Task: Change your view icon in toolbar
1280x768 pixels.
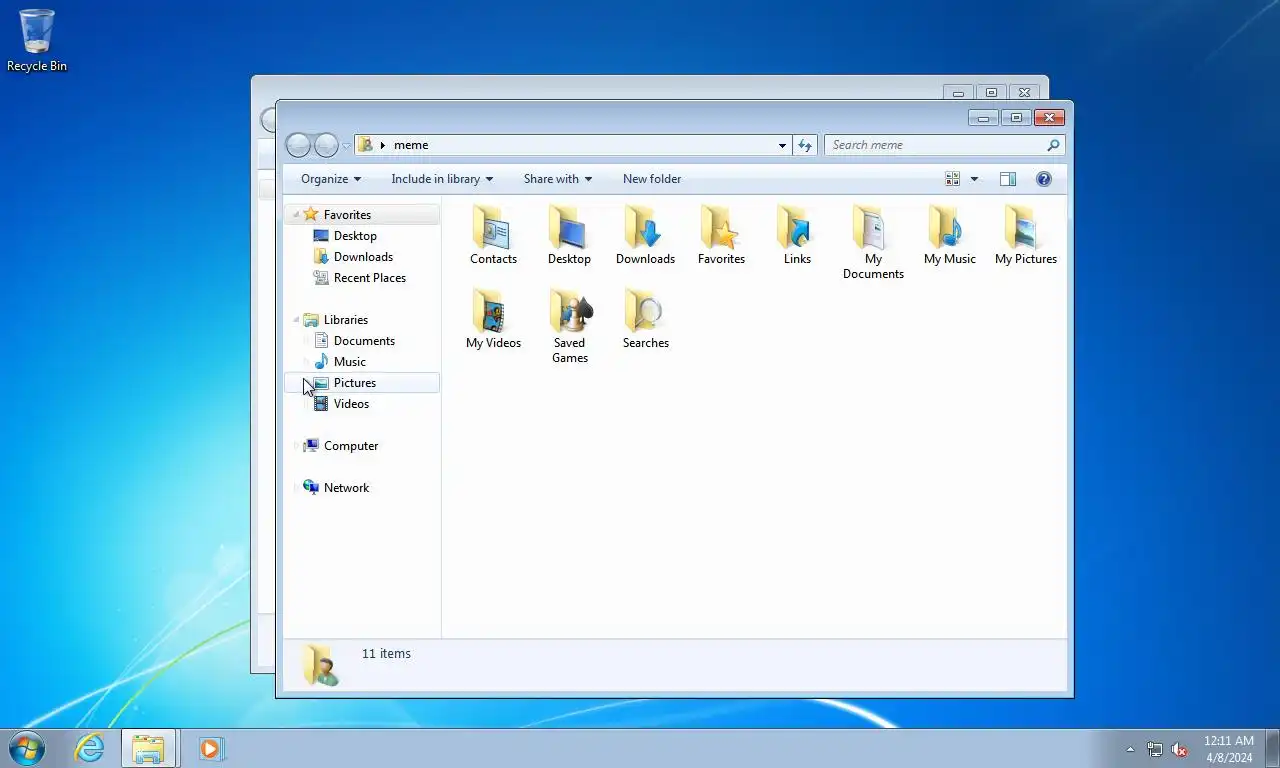Action: (x=952, y=179)
